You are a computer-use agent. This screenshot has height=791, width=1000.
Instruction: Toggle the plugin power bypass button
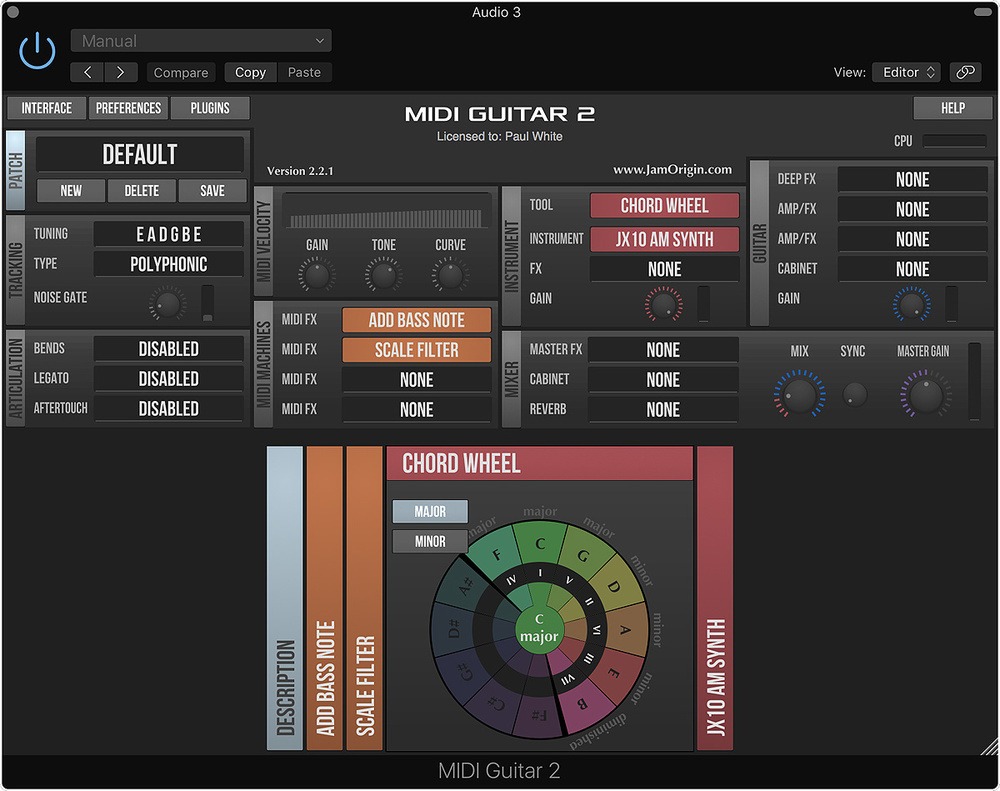[x=37, y=51]
